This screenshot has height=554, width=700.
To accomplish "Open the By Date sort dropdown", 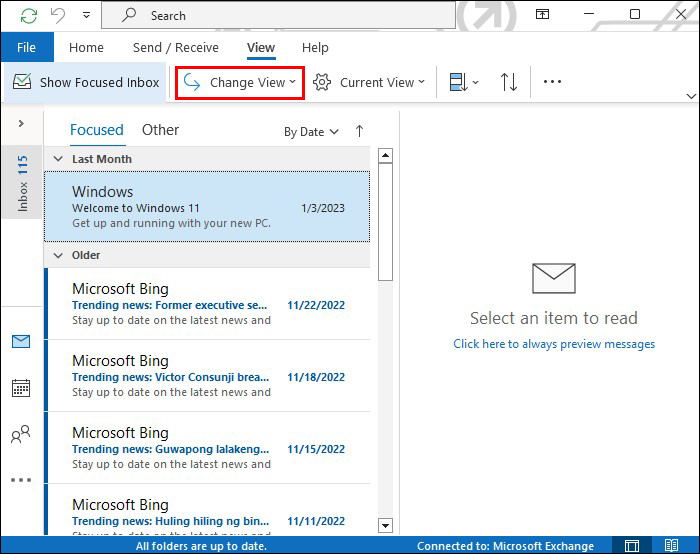I will point(311,132).
